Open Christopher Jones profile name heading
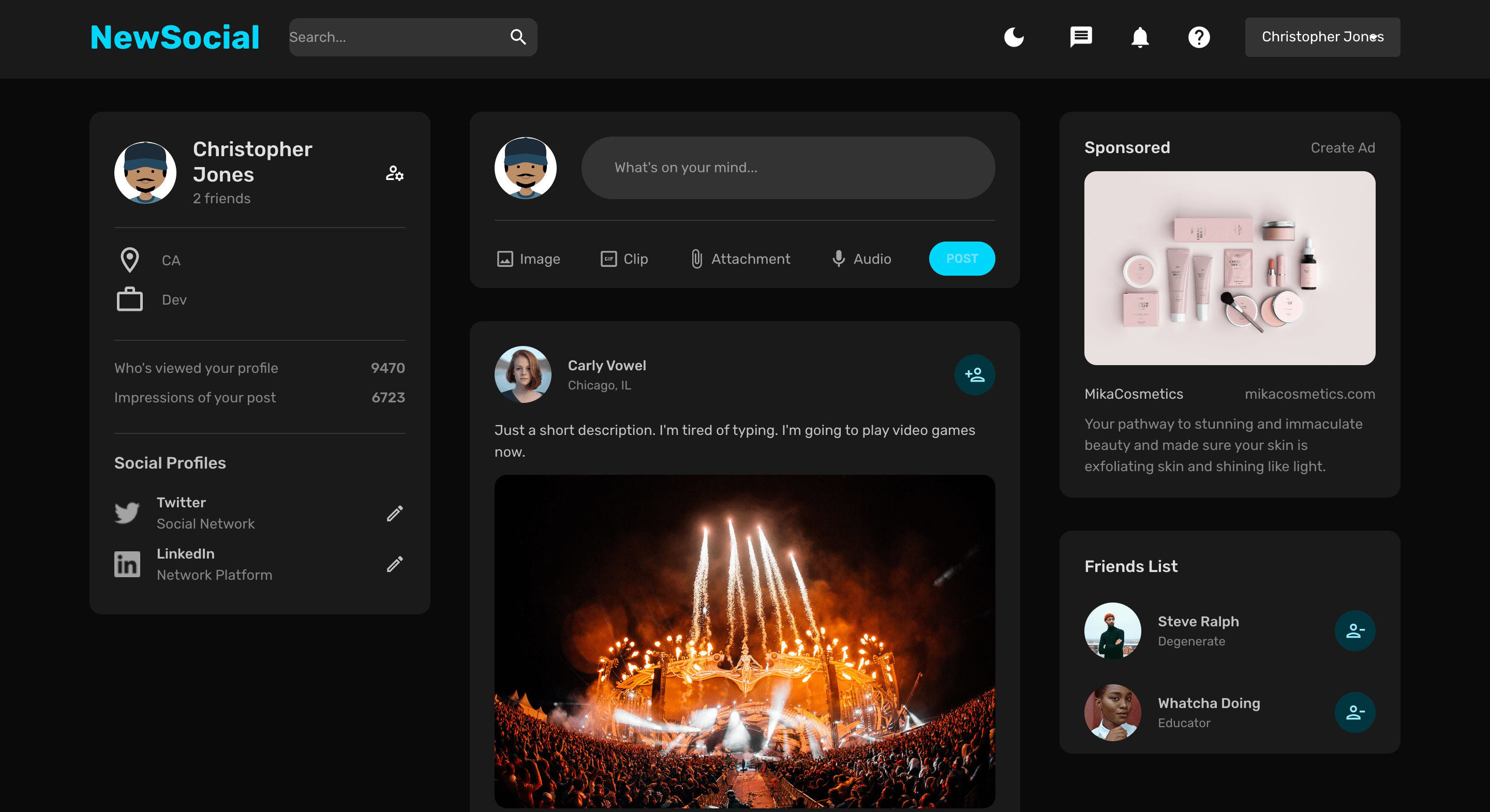Viewport: 1490px width, 812px height. [x=253, y=161]
